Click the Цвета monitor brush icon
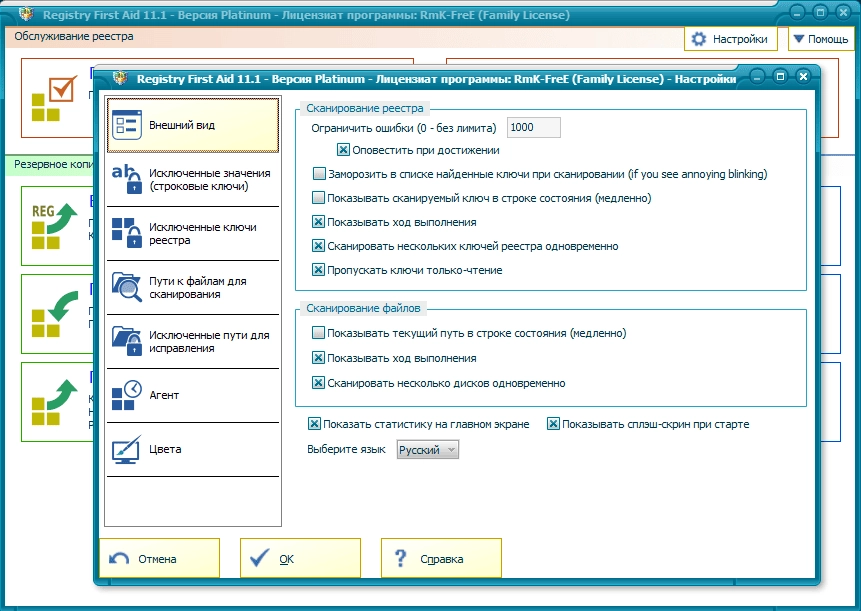Image resolution: width=861 pixels, height=611 pixels. pos(127,449)
